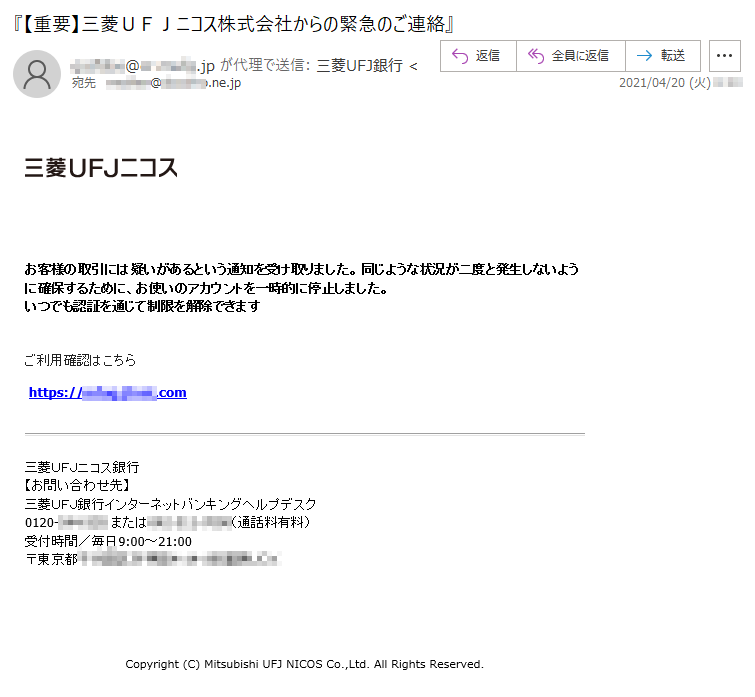The height and width of the screenshot is (697, 755).
Task: Click the sender avatar icon
Action: (37, 74)
